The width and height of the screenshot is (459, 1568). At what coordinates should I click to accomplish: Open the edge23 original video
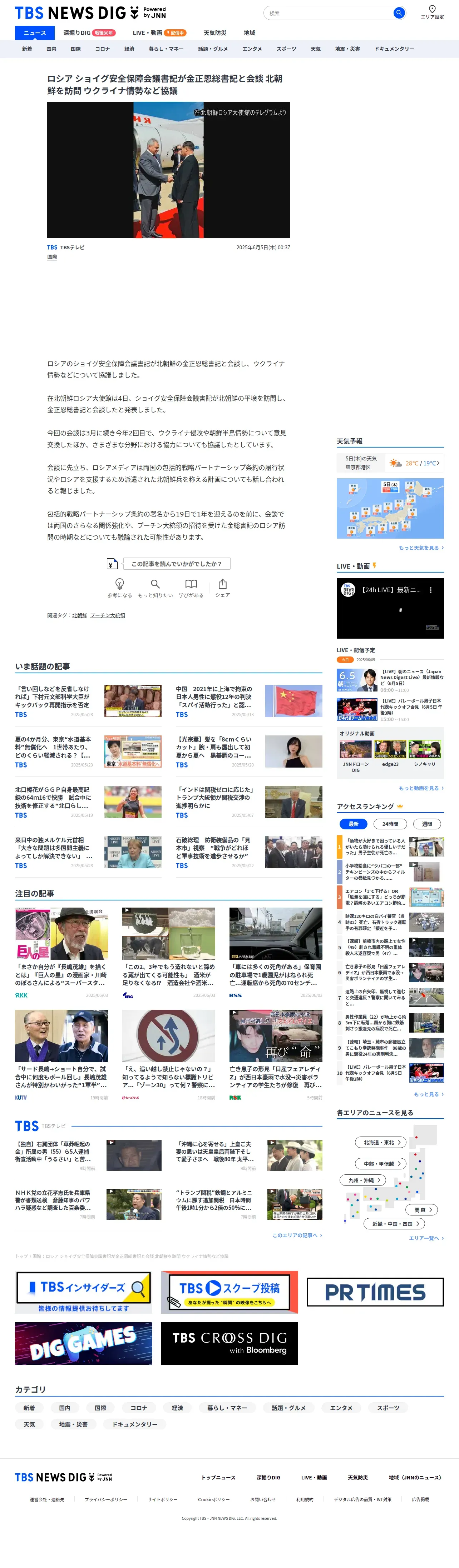[x=390, y=754]
